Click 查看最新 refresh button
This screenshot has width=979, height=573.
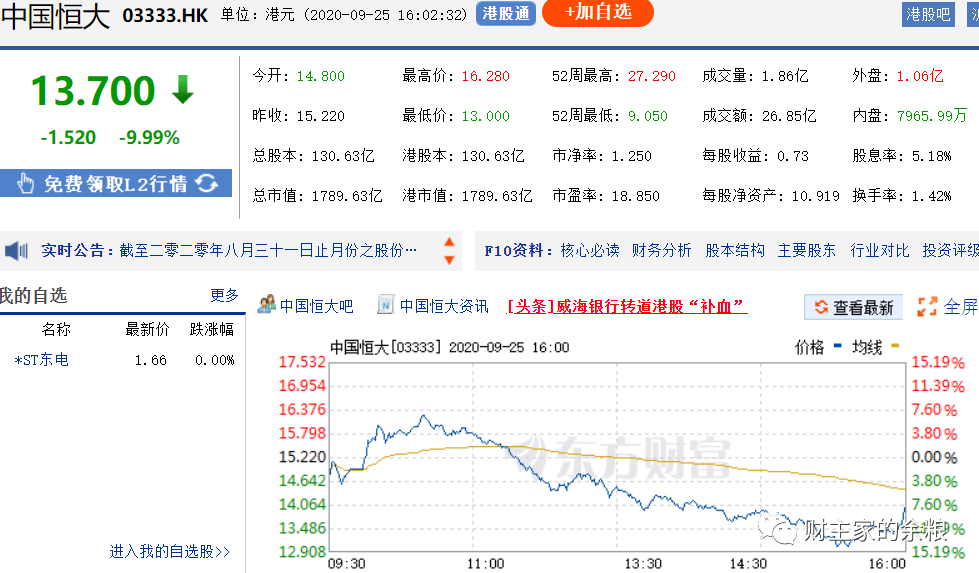(853, 307)
